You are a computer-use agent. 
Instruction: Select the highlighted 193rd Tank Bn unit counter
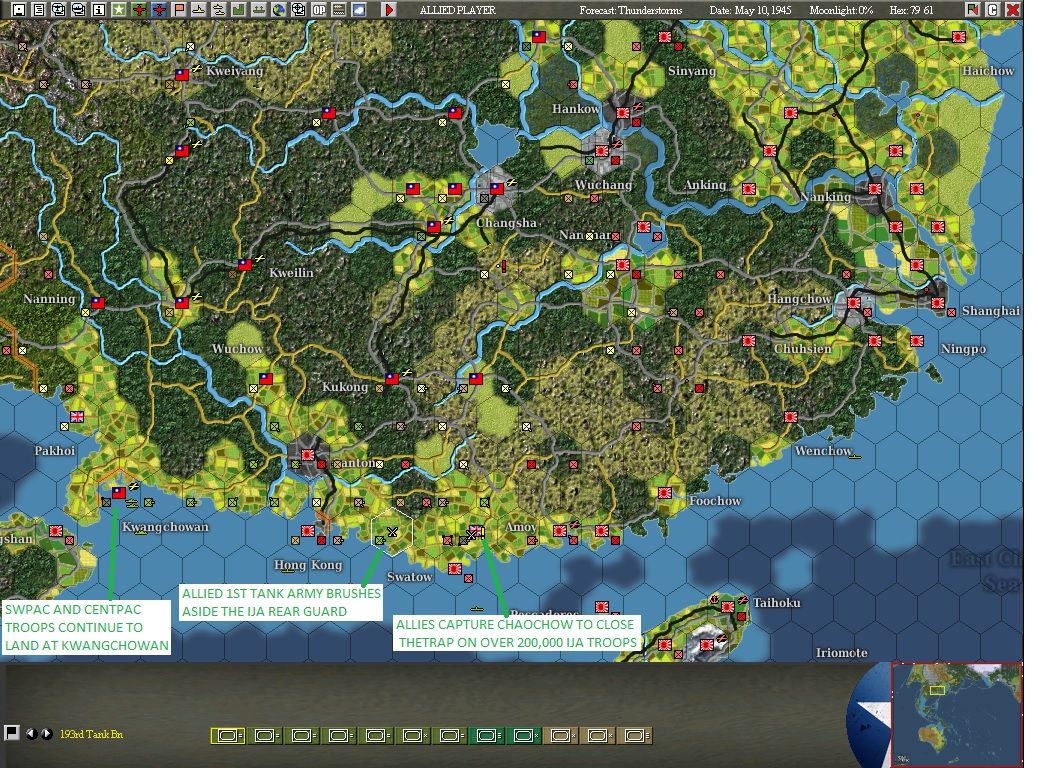tap(228, 736)
